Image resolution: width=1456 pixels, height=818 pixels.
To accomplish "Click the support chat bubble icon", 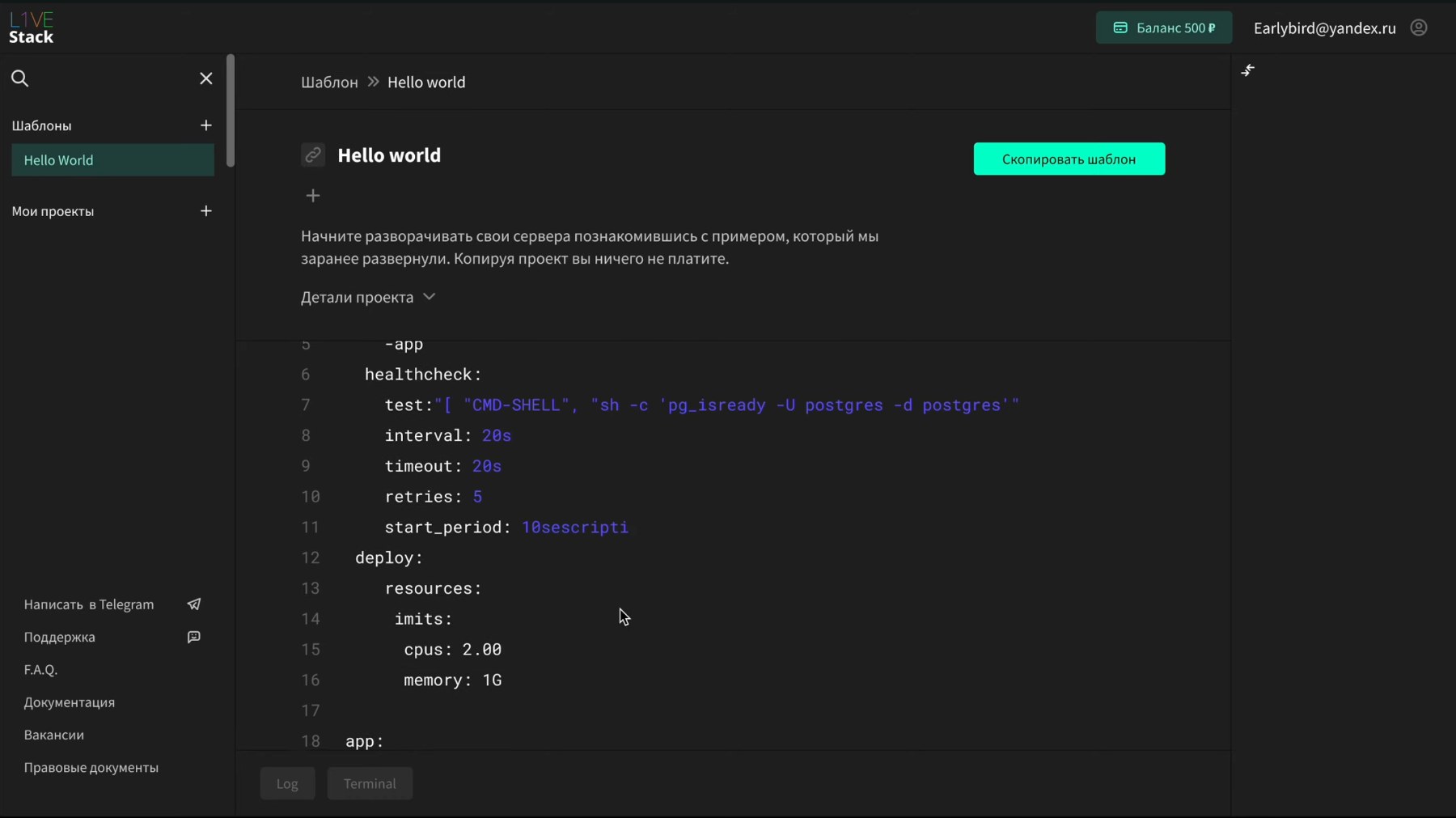I will (194, 637).
